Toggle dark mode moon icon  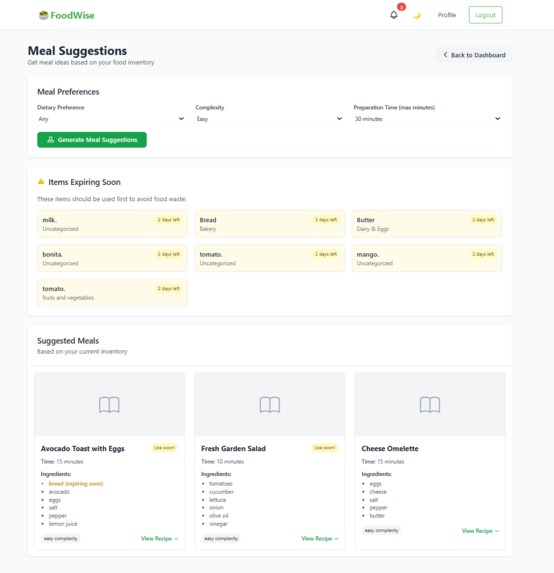click(417, 15)
